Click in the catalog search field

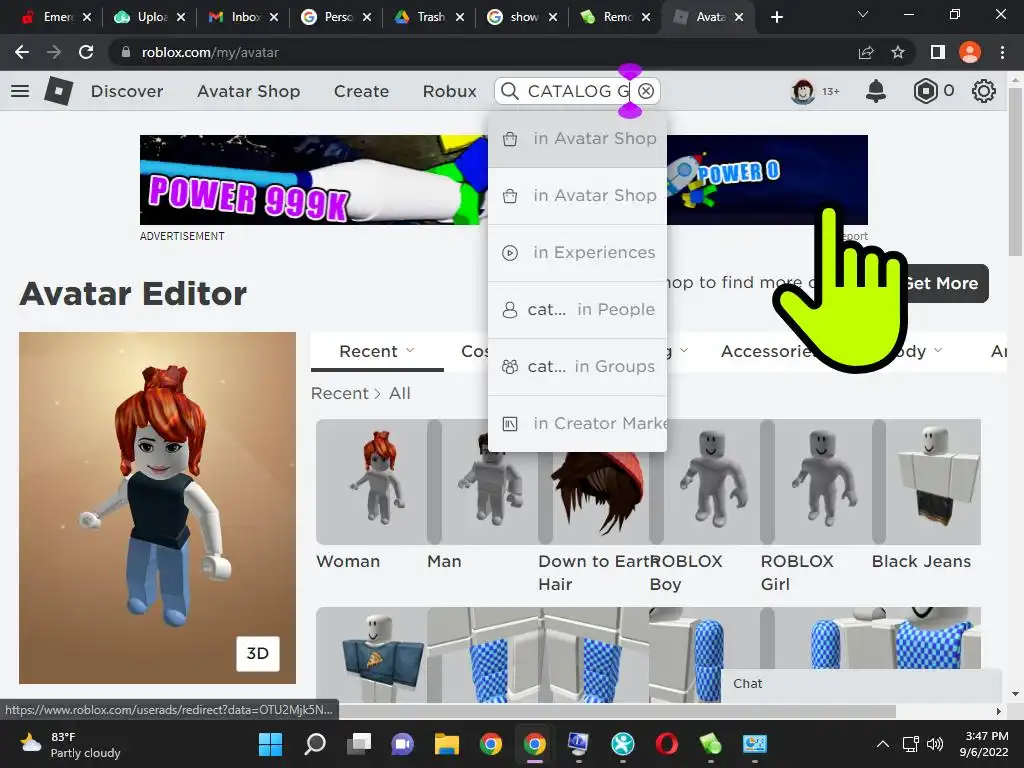578,91
